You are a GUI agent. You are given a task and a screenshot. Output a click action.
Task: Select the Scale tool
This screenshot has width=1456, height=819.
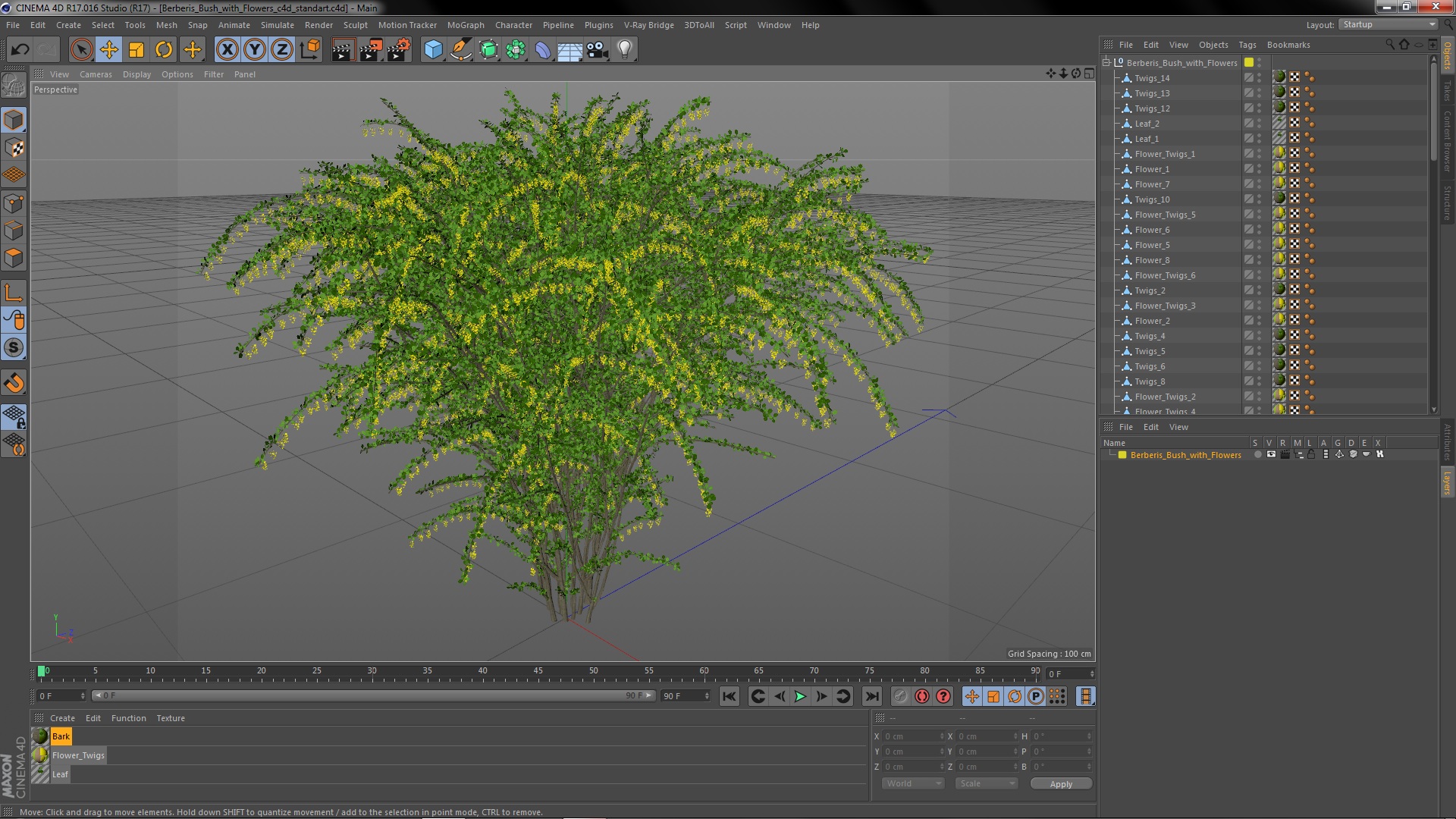pos(136,50)
